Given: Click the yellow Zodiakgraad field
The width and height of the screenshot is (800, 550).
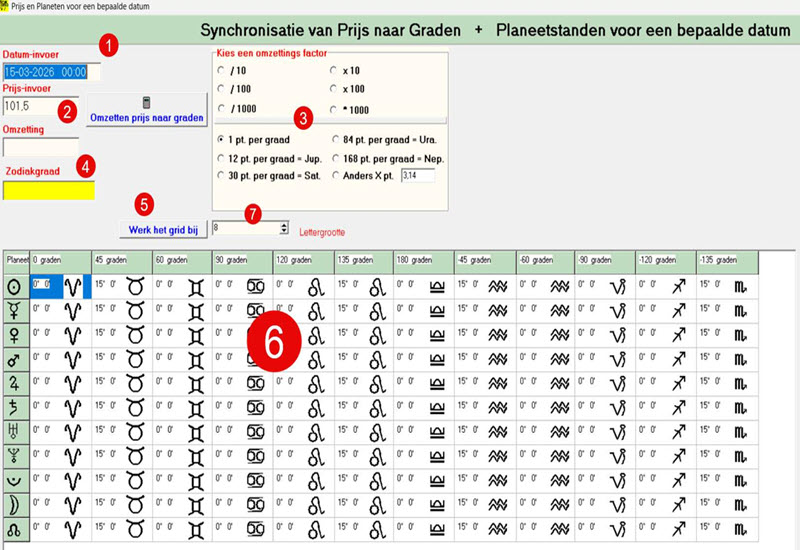Looking at the screenshot, I should (x=49, y=191).
